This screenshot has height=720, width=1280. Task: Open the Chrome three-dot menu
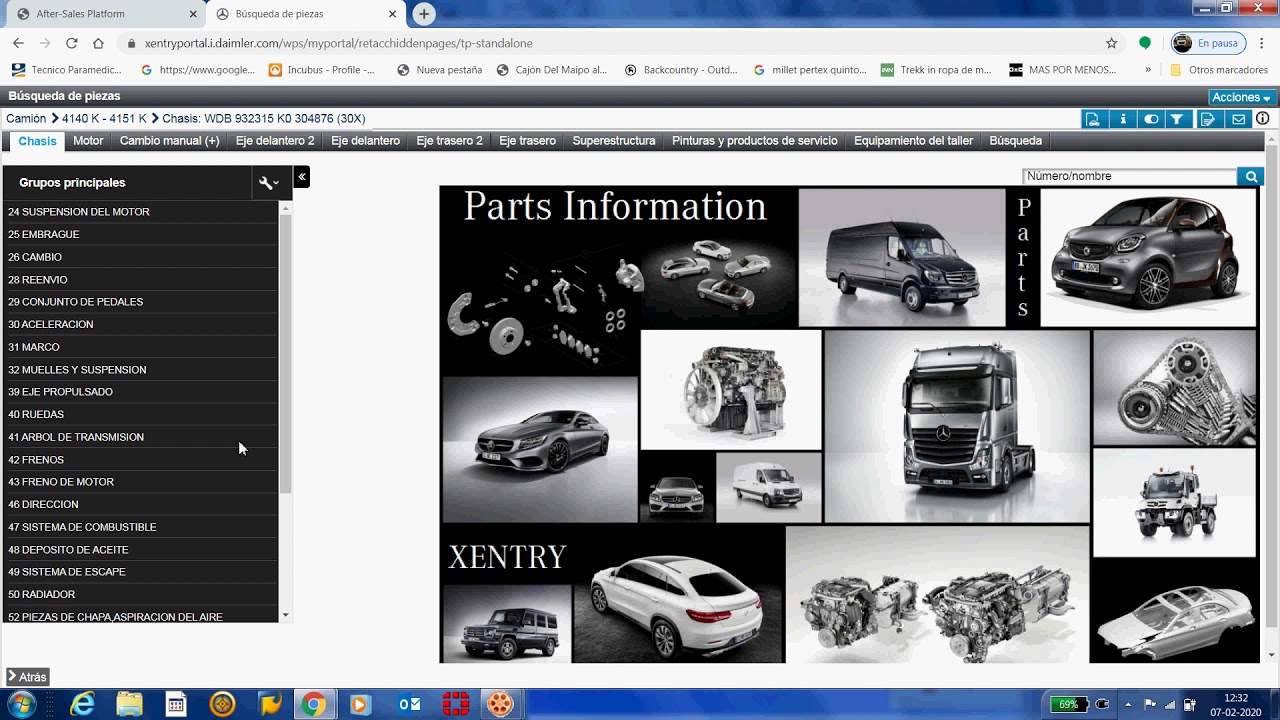(x=1262, y=43)
